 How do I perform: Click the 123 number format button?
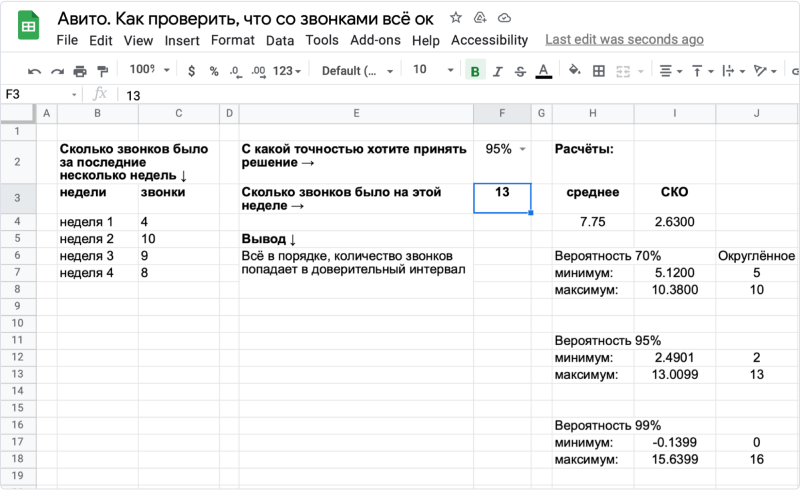(x=288, y=71)
